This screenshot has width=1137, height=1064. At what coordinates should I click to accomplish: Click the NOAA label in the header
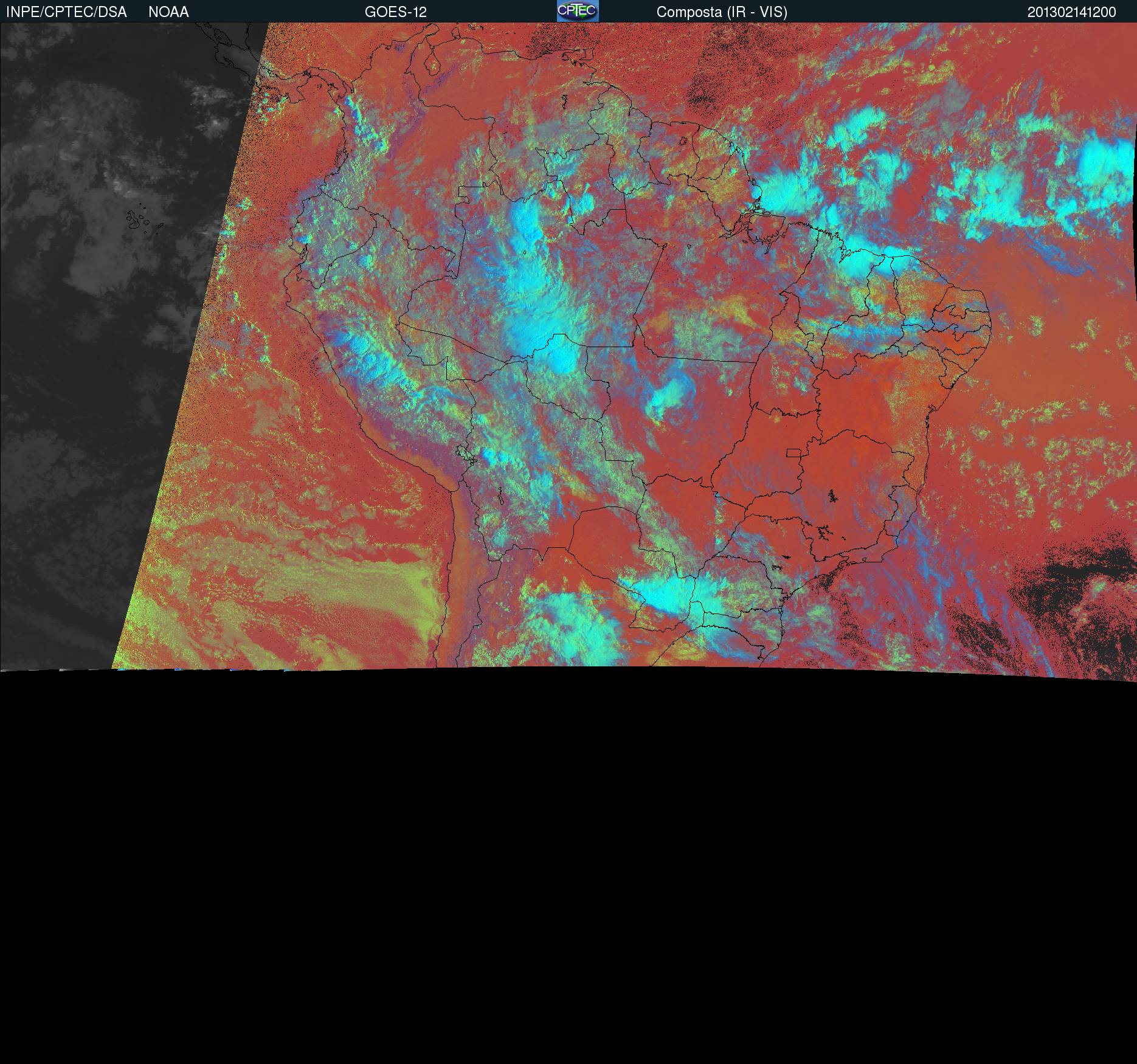click(168, 12)
